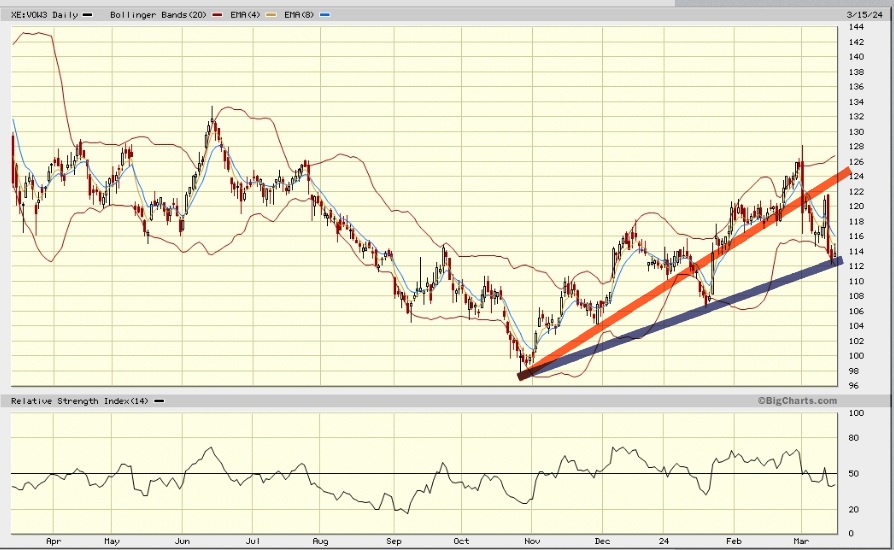
Task: Click the Jul month label
Action: tap(253, 541)
